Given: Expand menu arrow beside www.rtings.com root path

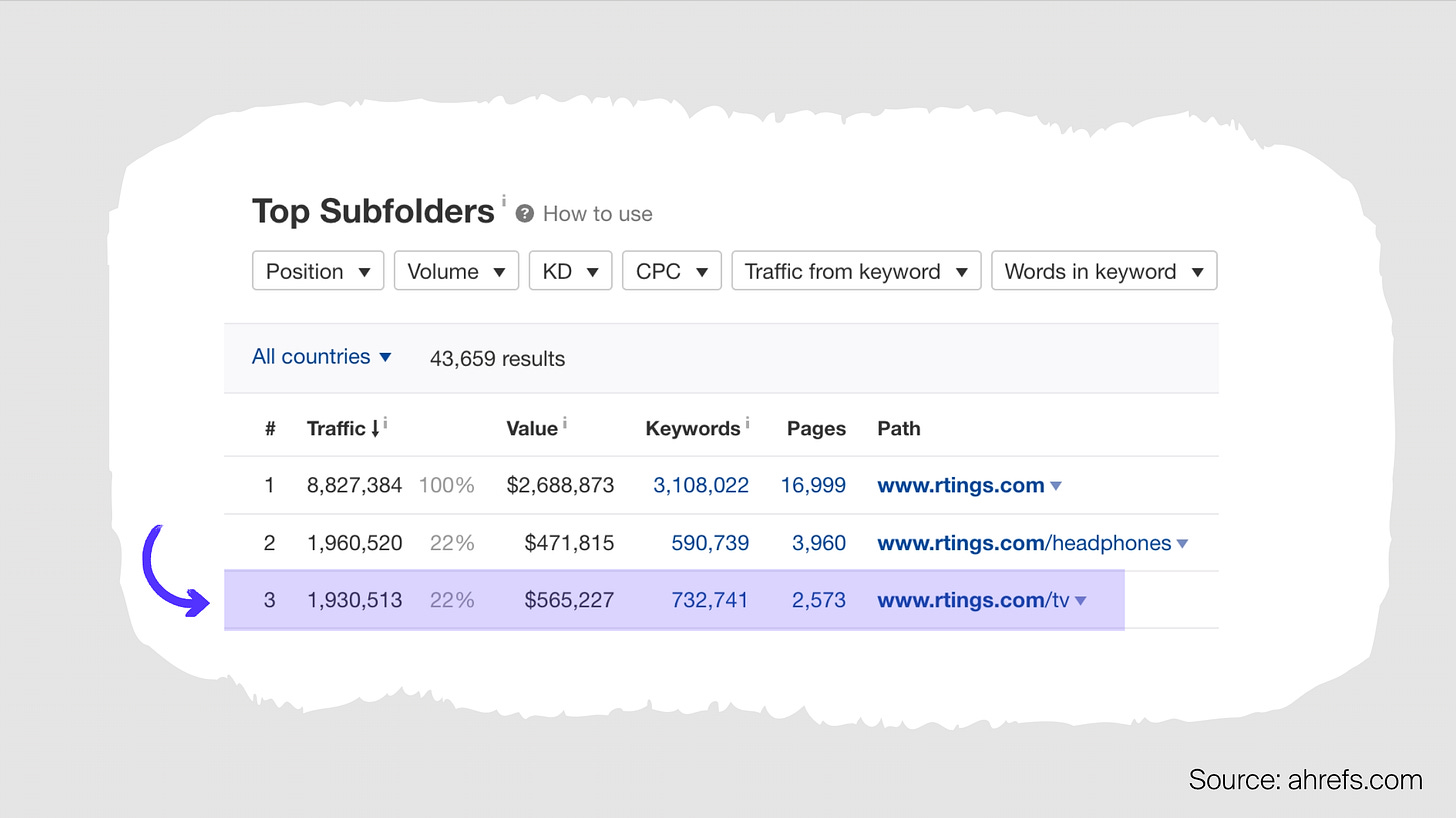Looking at the screenshot, I should 1056,486.
